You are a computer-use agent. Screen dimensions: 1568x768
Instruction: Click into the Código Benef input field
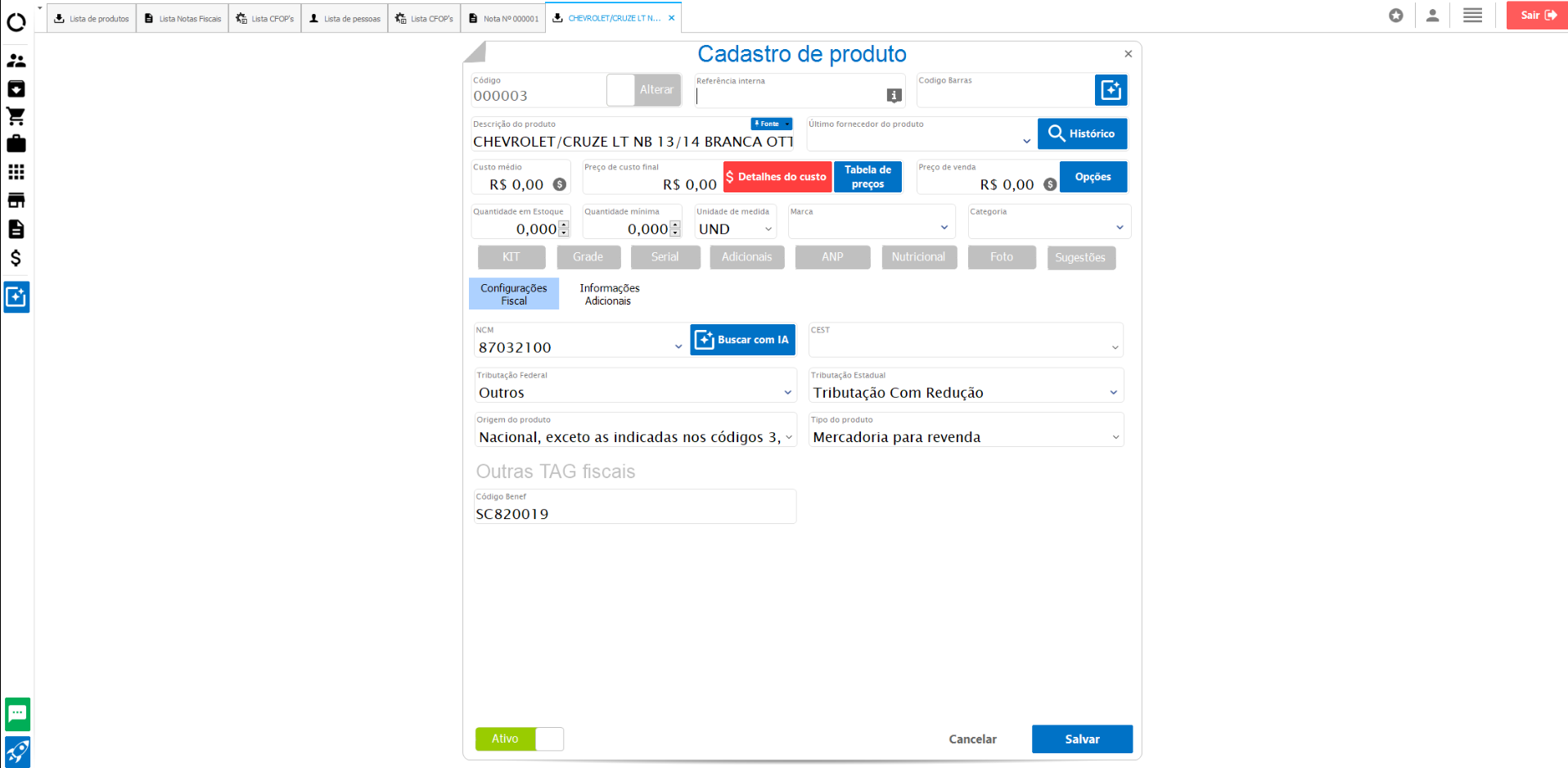point(634,514)
